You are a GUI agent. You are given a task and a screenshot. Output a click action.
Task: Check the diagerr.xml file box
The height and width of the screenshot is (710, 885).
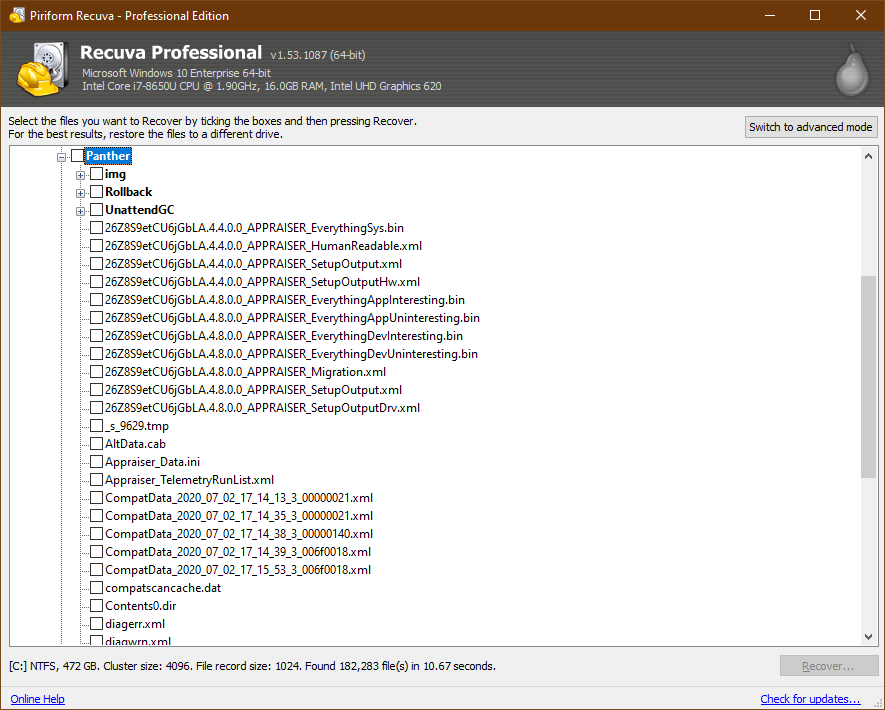pos(97,624)
